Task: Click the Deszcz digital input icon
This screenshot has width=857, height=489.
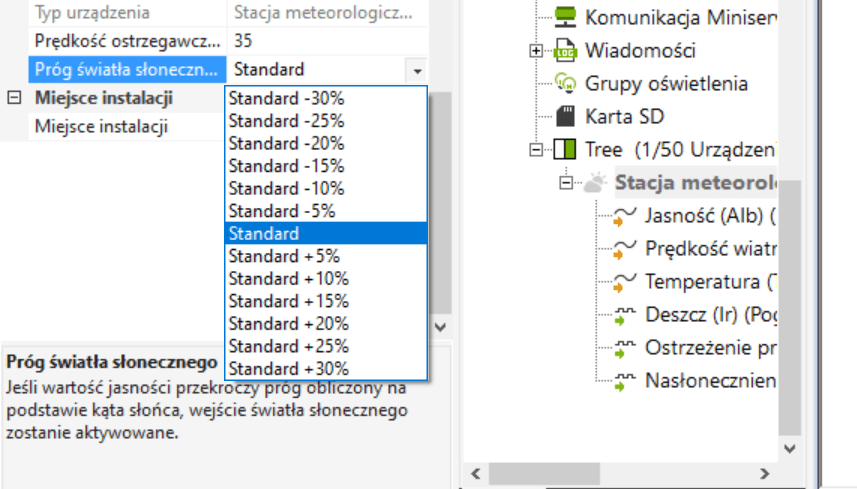Action: (625, 316)
